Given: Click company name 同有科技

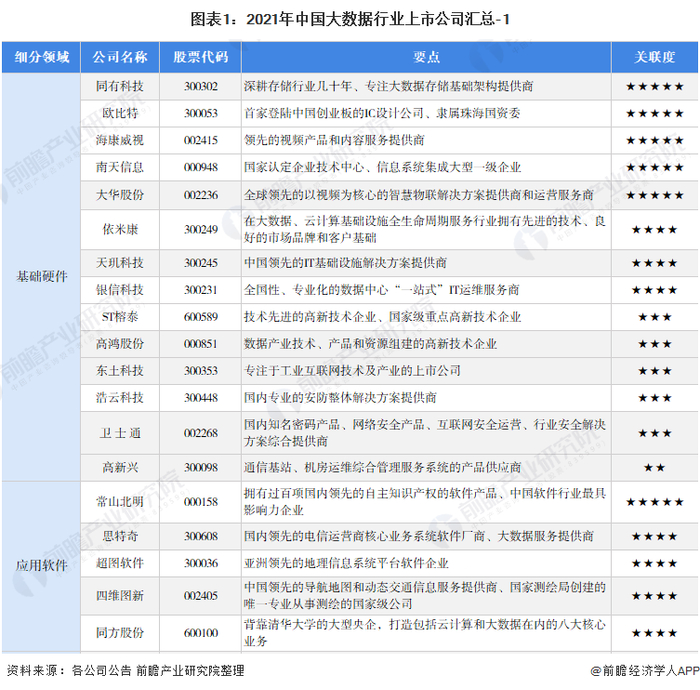Looking at the screenshot, I should [x=120, y=87].
